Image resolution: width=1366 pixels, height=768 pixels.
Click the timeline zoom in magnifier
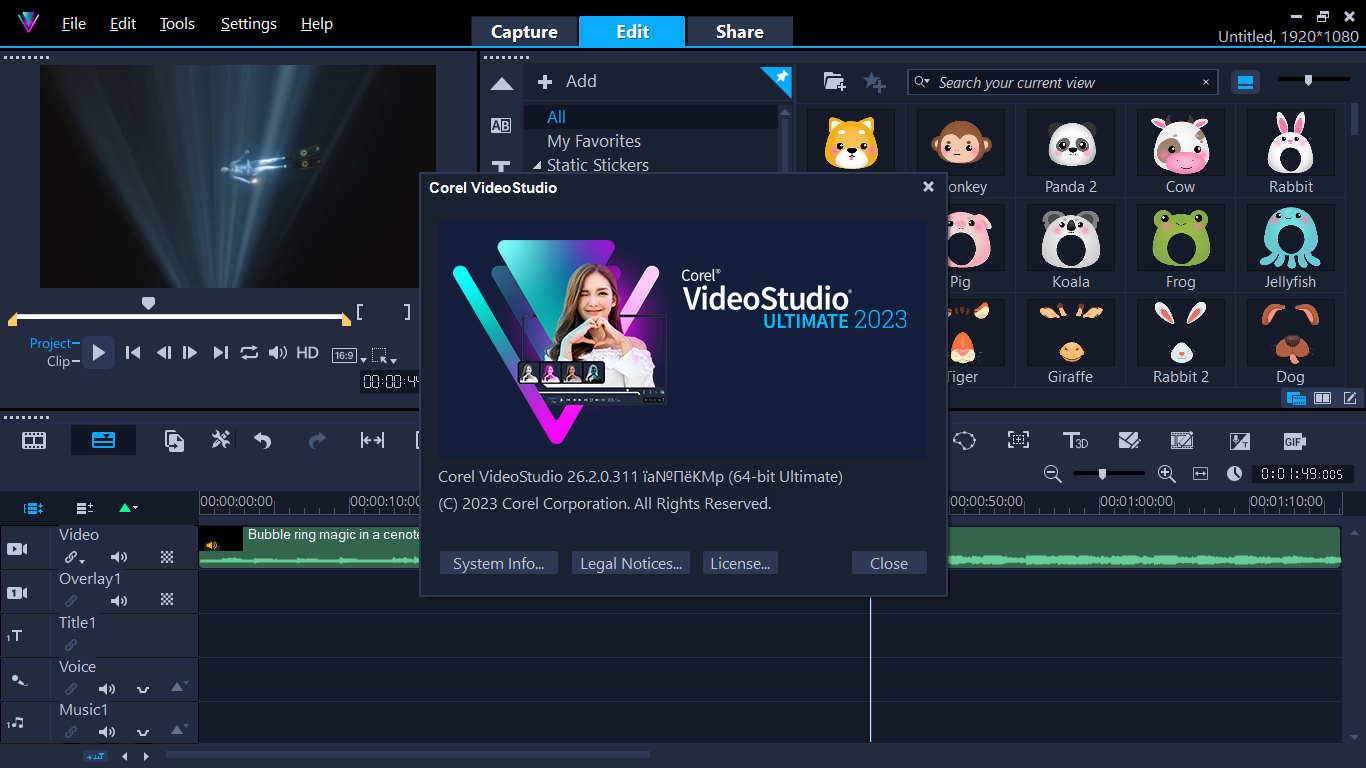tap(1166, 473)
